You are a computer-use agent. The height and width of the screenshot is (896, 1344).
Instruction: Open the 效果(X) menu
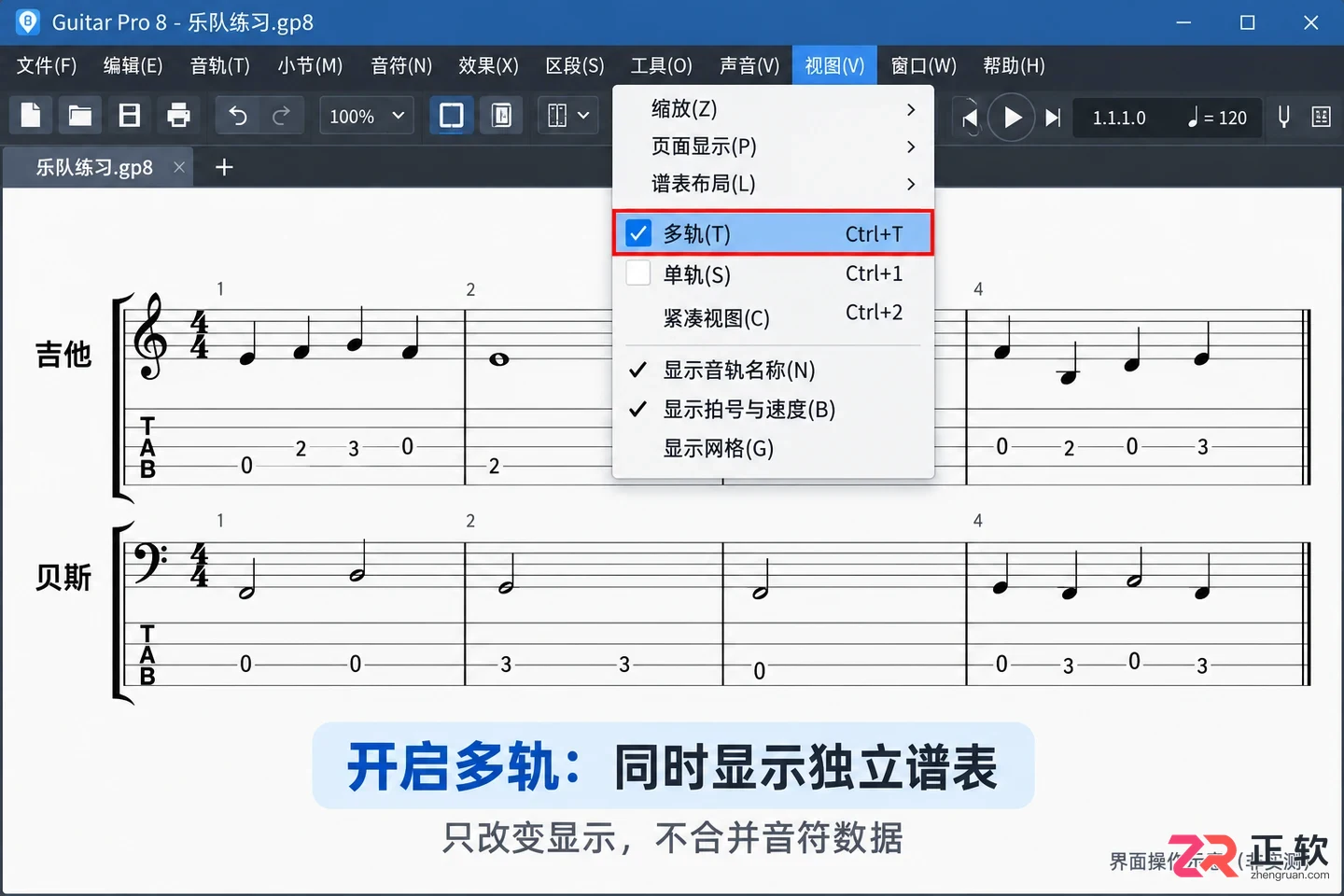click(488, 65)
